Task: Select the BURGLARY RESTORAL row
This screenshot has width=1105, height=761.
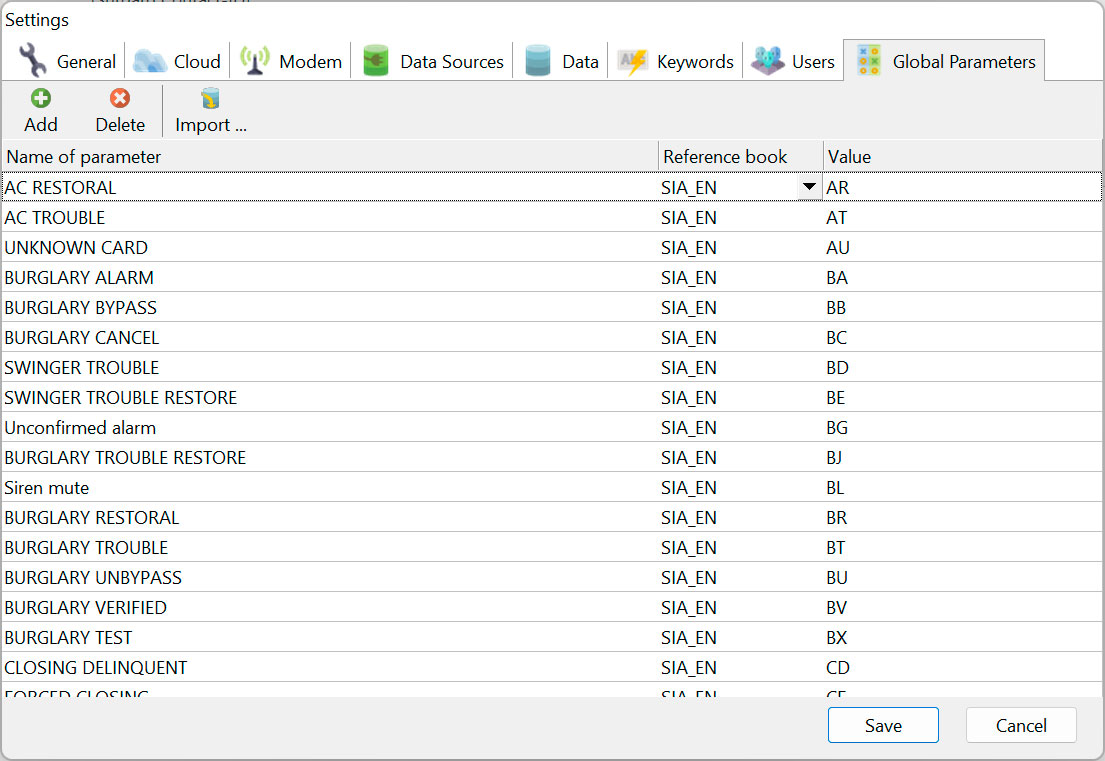Action: [x=552, y=517]
